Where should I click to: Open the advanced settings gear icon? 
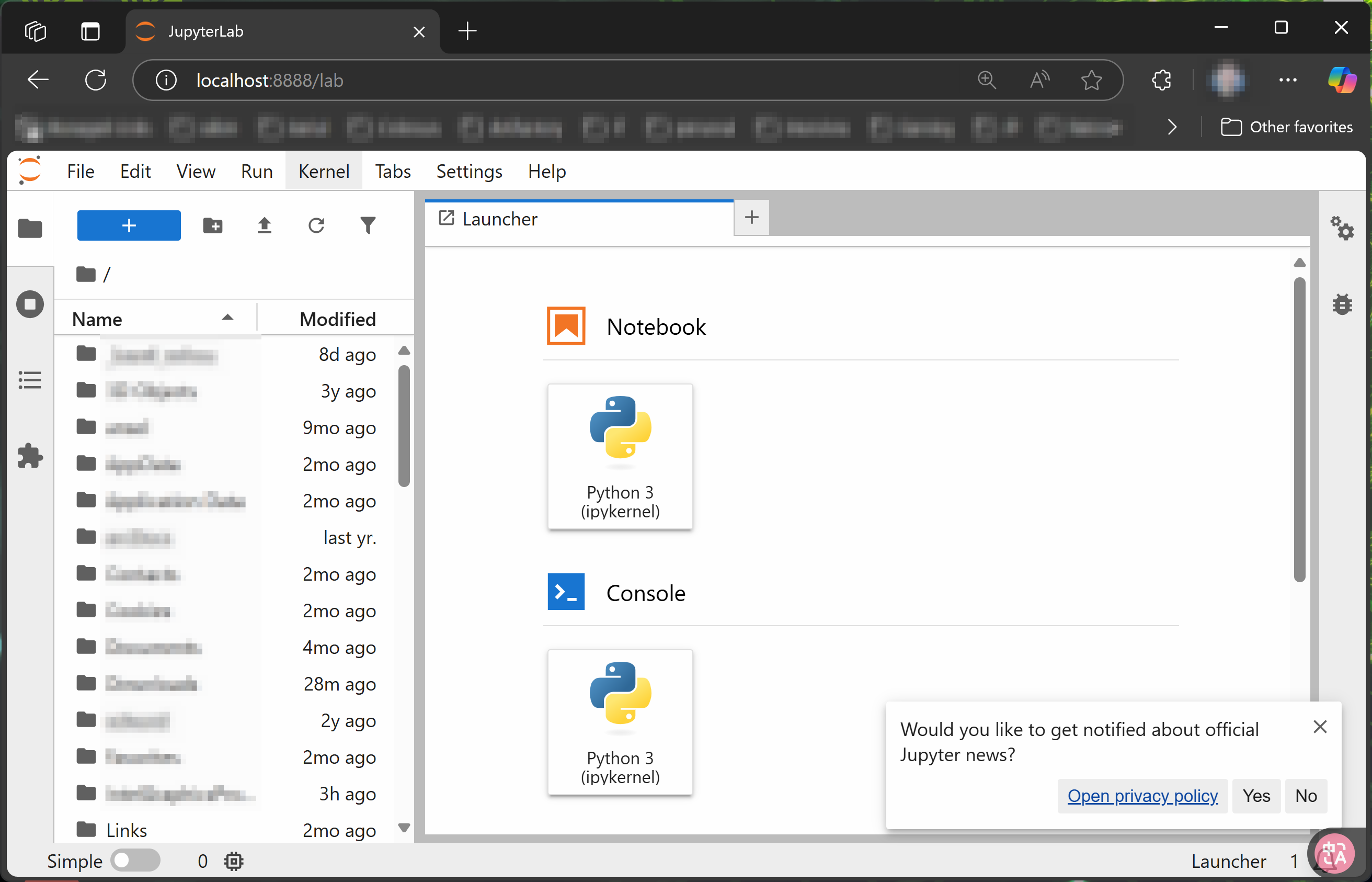click(x=1342, y=229)
